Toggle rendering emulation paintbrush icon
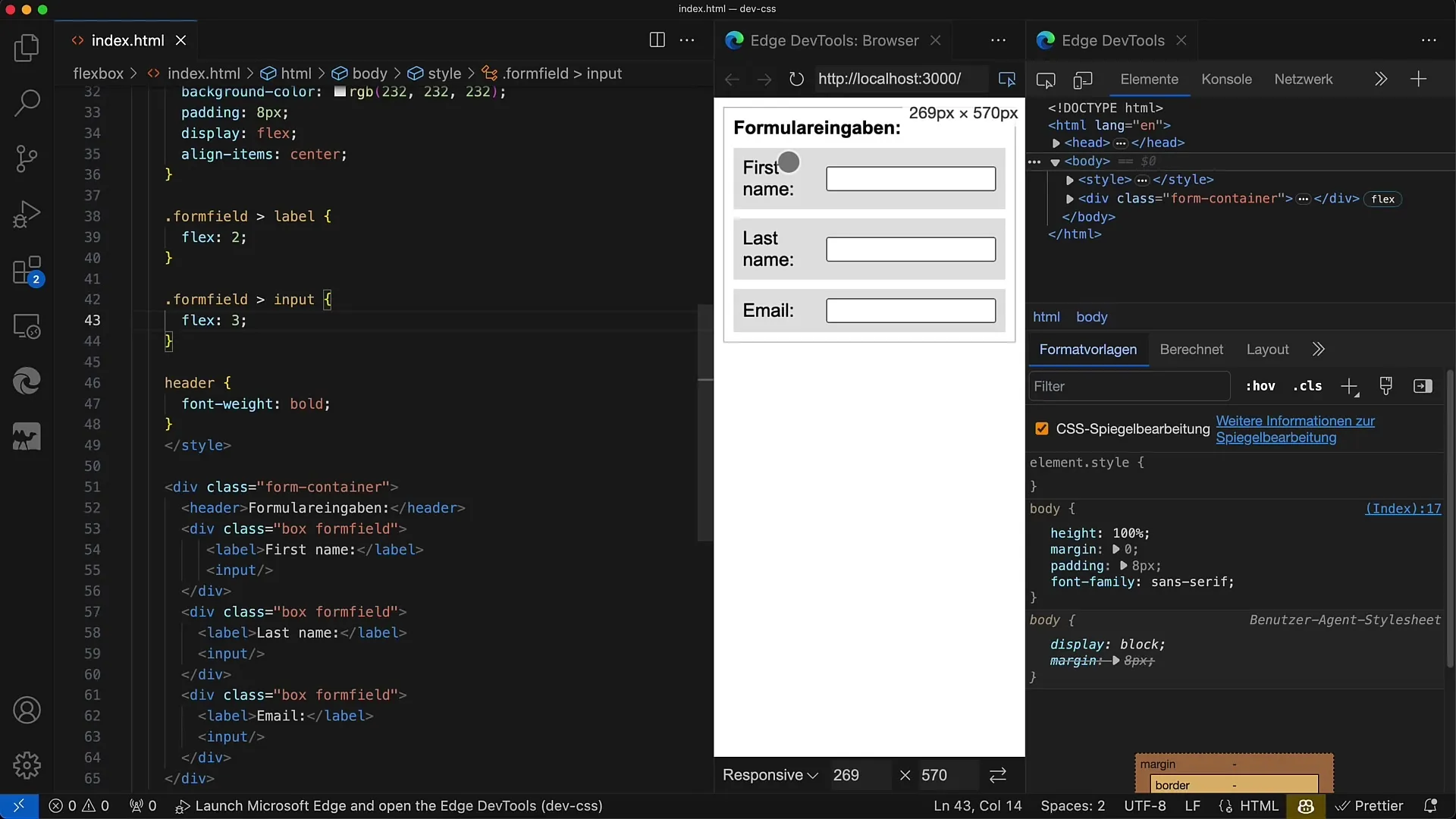This screenshot has height=819, width=1456. coord(1386,386)
